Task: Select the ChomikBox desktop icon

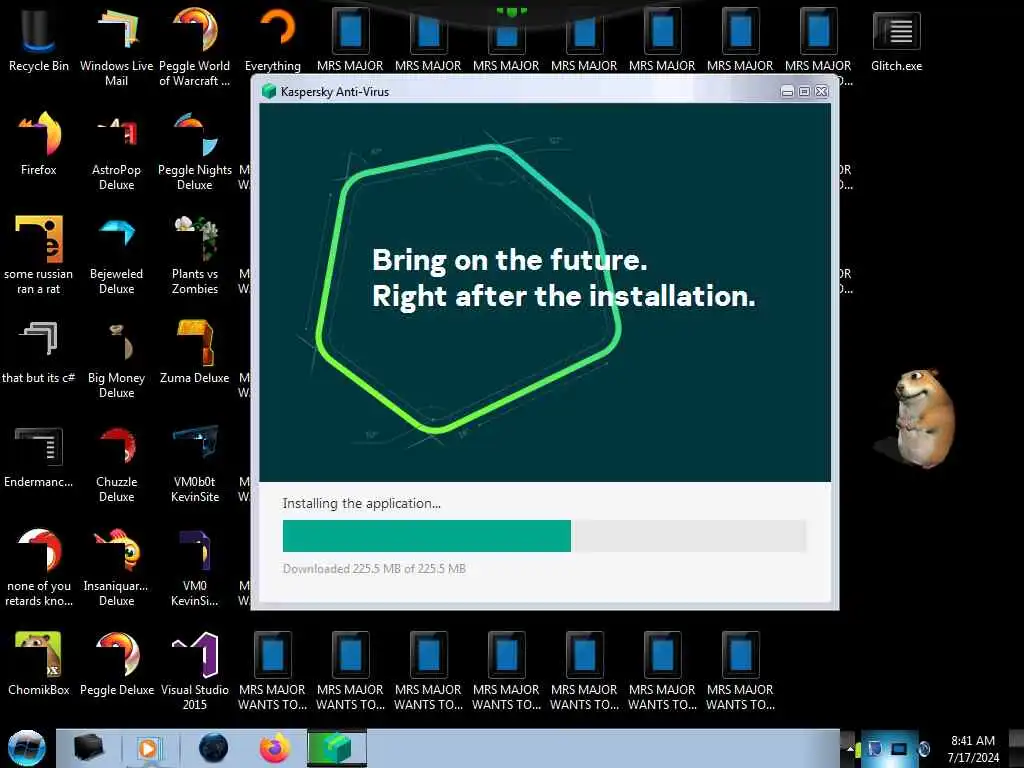Action: [39, 664]
